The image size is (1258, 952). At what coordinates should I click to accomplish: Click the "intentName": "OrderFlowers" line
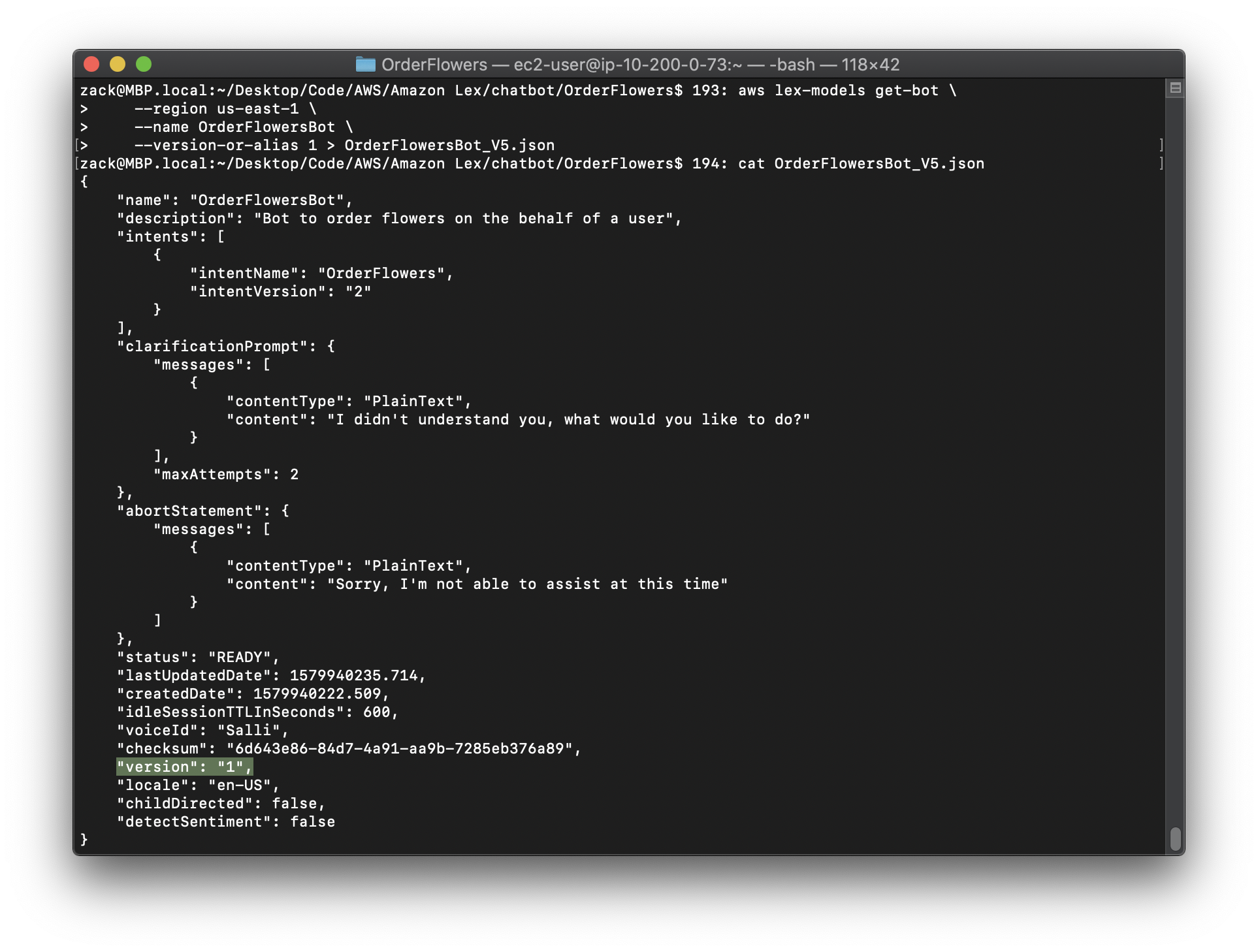point(321,273)
